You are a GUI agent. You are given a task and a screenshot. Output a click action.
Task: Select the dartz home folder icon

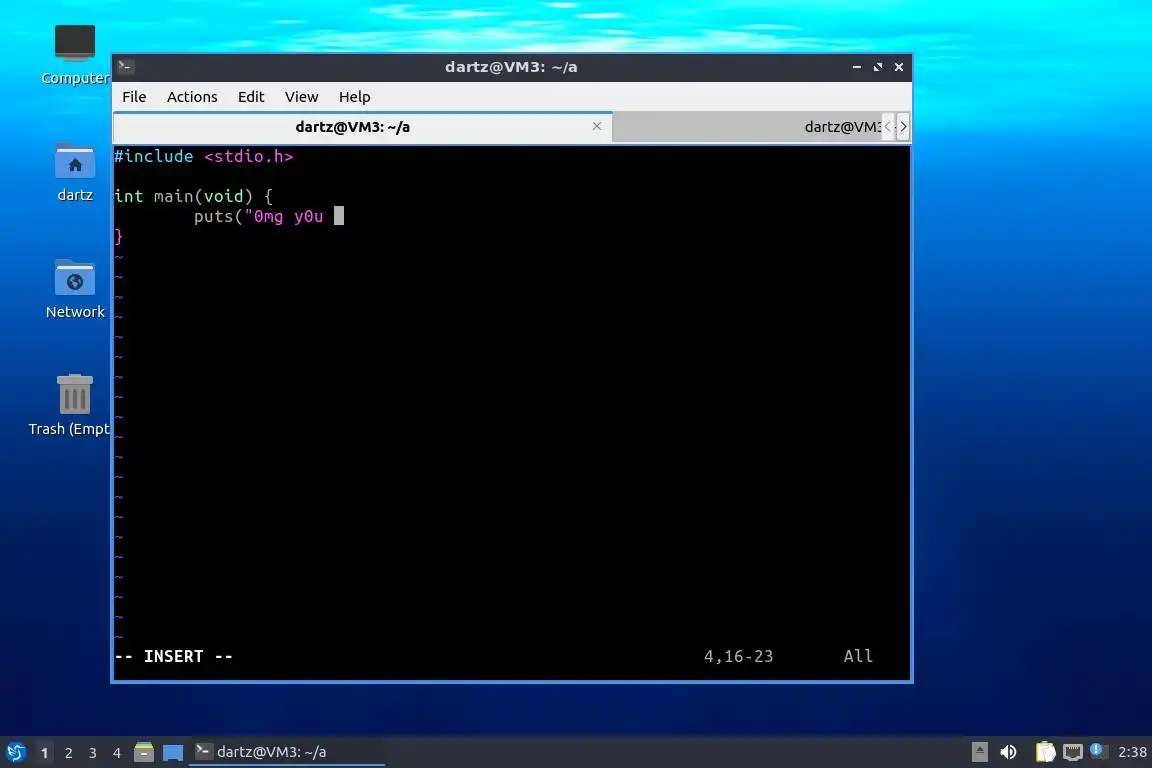pos(75,173)
